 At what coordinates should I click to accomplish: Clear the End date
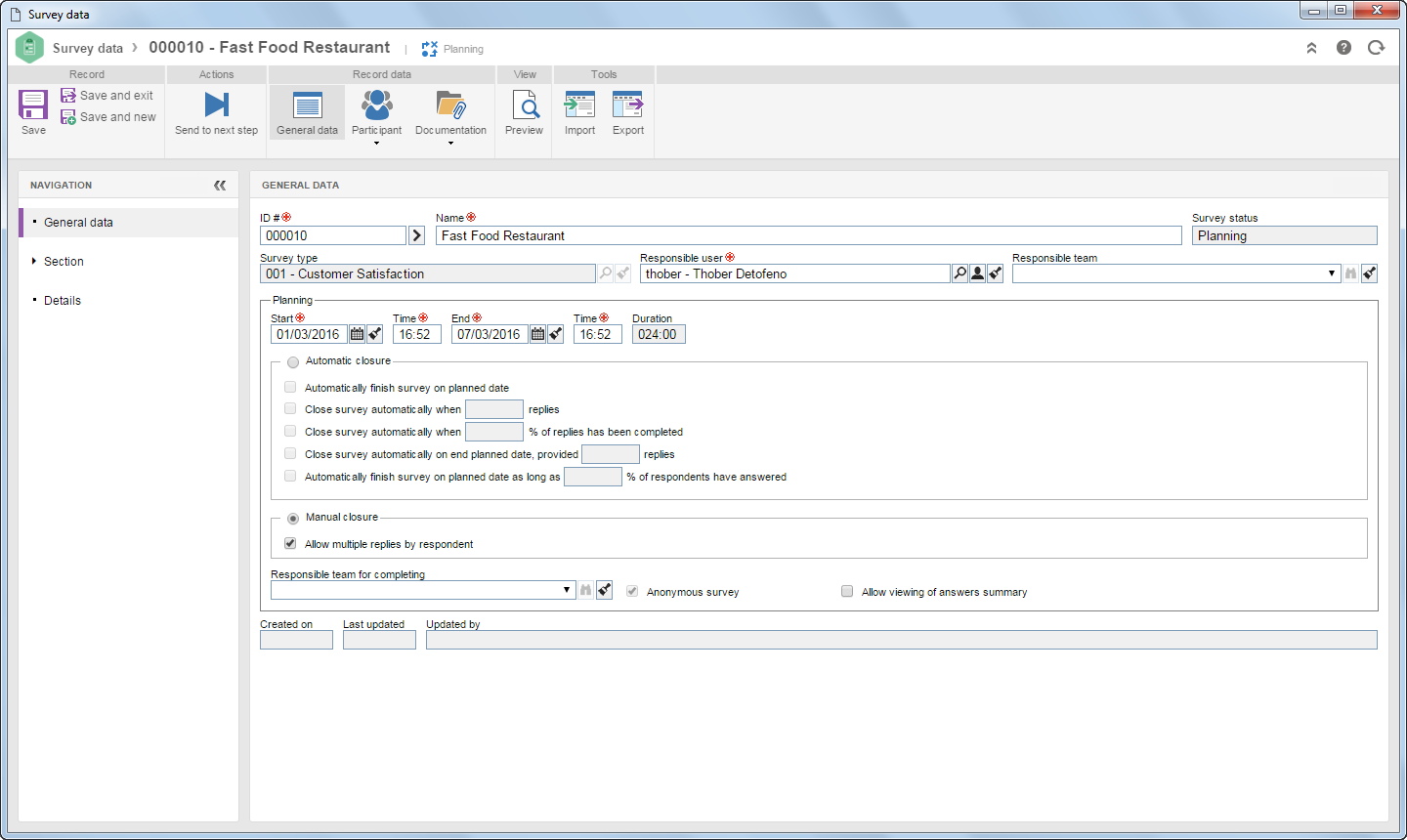(555, 334)
